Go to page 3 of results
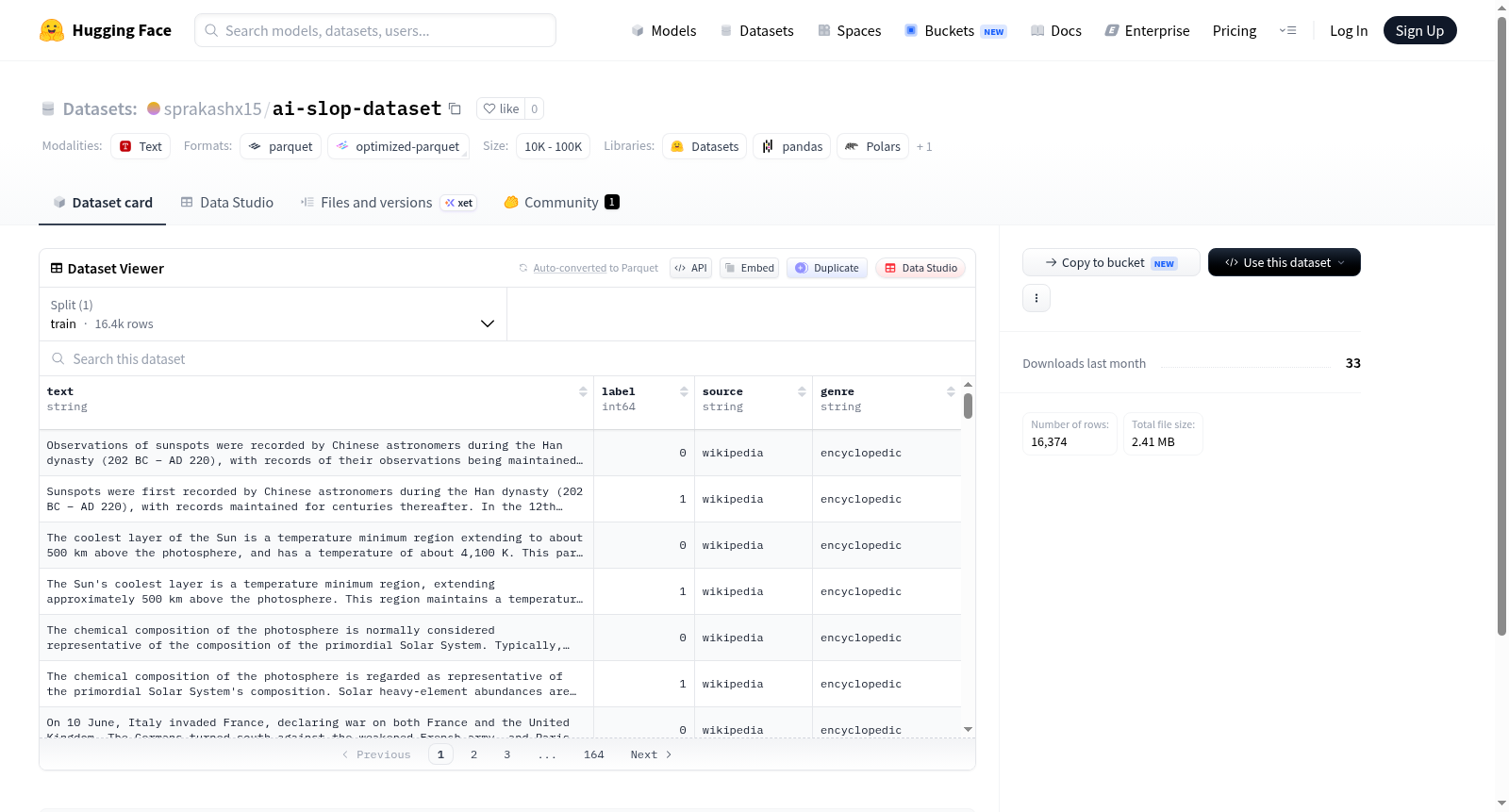This screenshot has height=812, width=1509. 506,754
